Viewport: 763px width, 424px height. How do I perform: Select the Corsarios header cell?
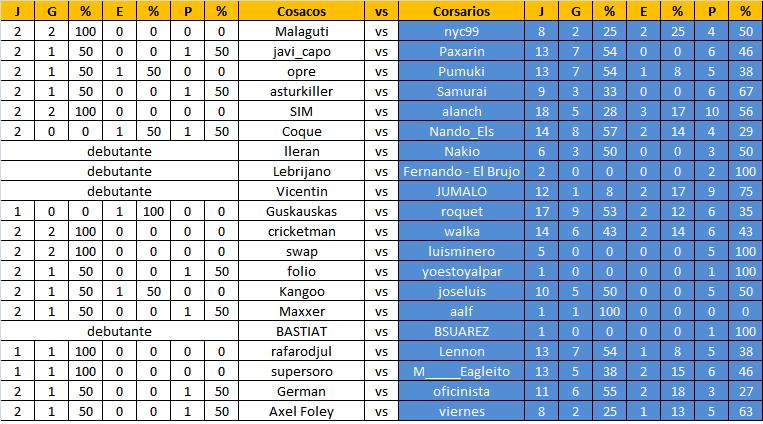[x=461, y=11]
